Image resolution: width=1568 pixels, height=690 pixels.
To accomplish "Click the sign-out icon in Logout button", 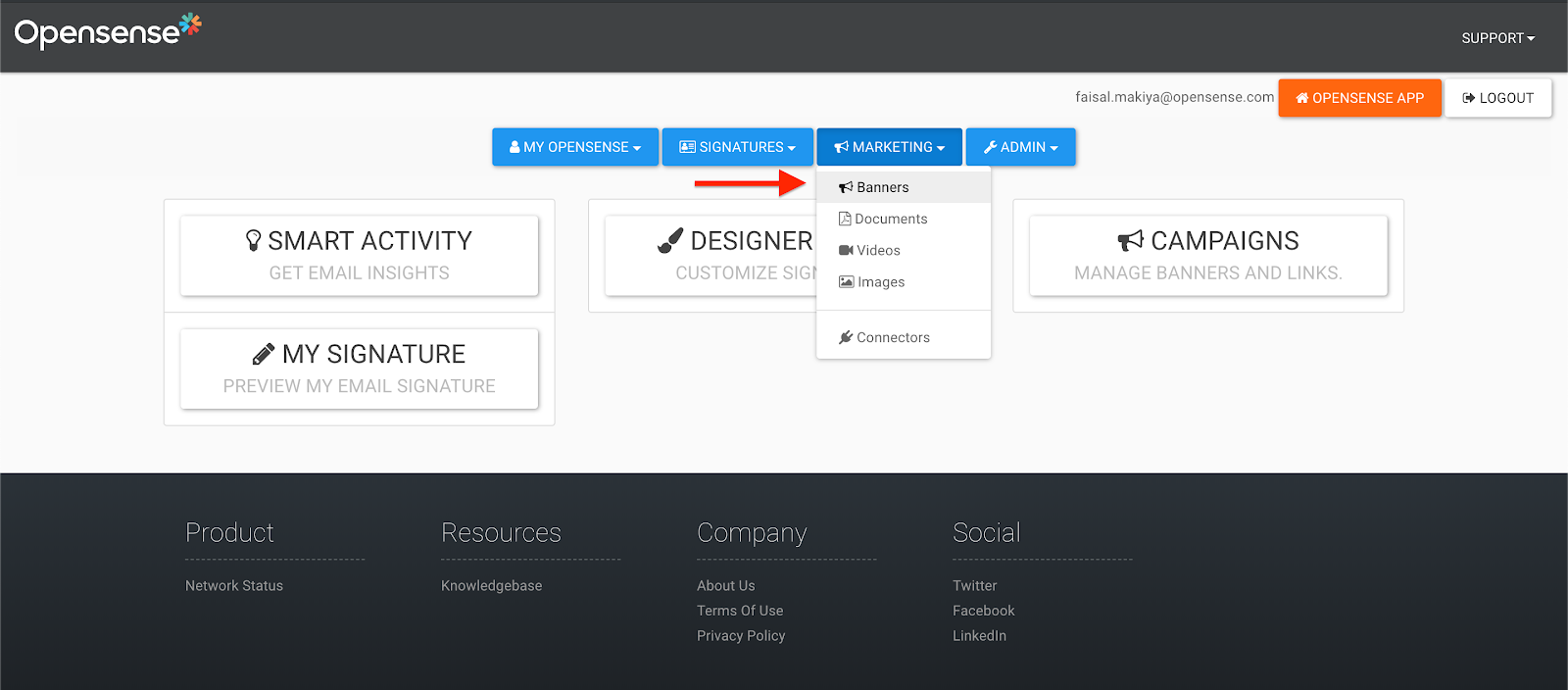I will point(1469,98).
